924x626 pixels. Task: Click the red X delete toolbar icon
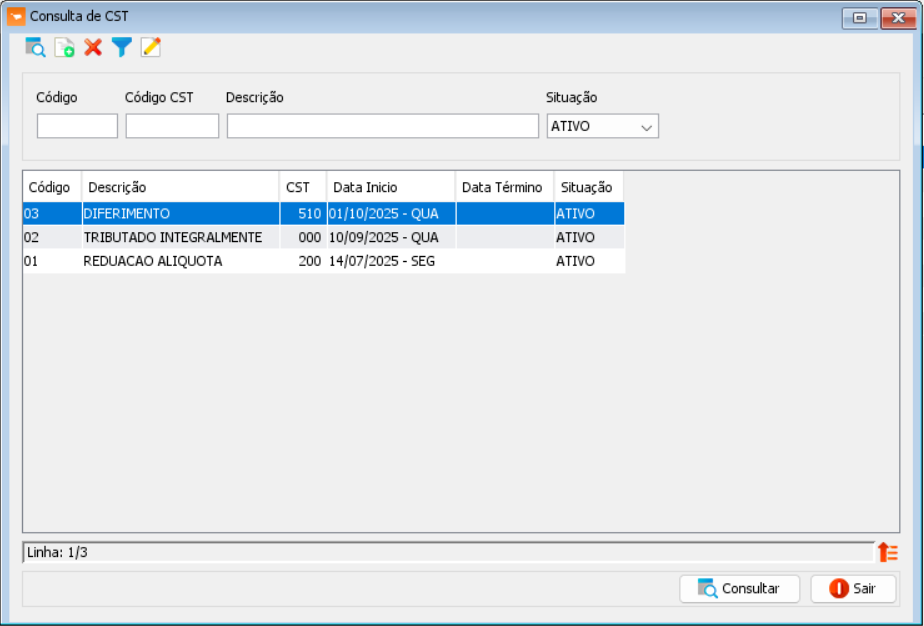click(93, 47)
